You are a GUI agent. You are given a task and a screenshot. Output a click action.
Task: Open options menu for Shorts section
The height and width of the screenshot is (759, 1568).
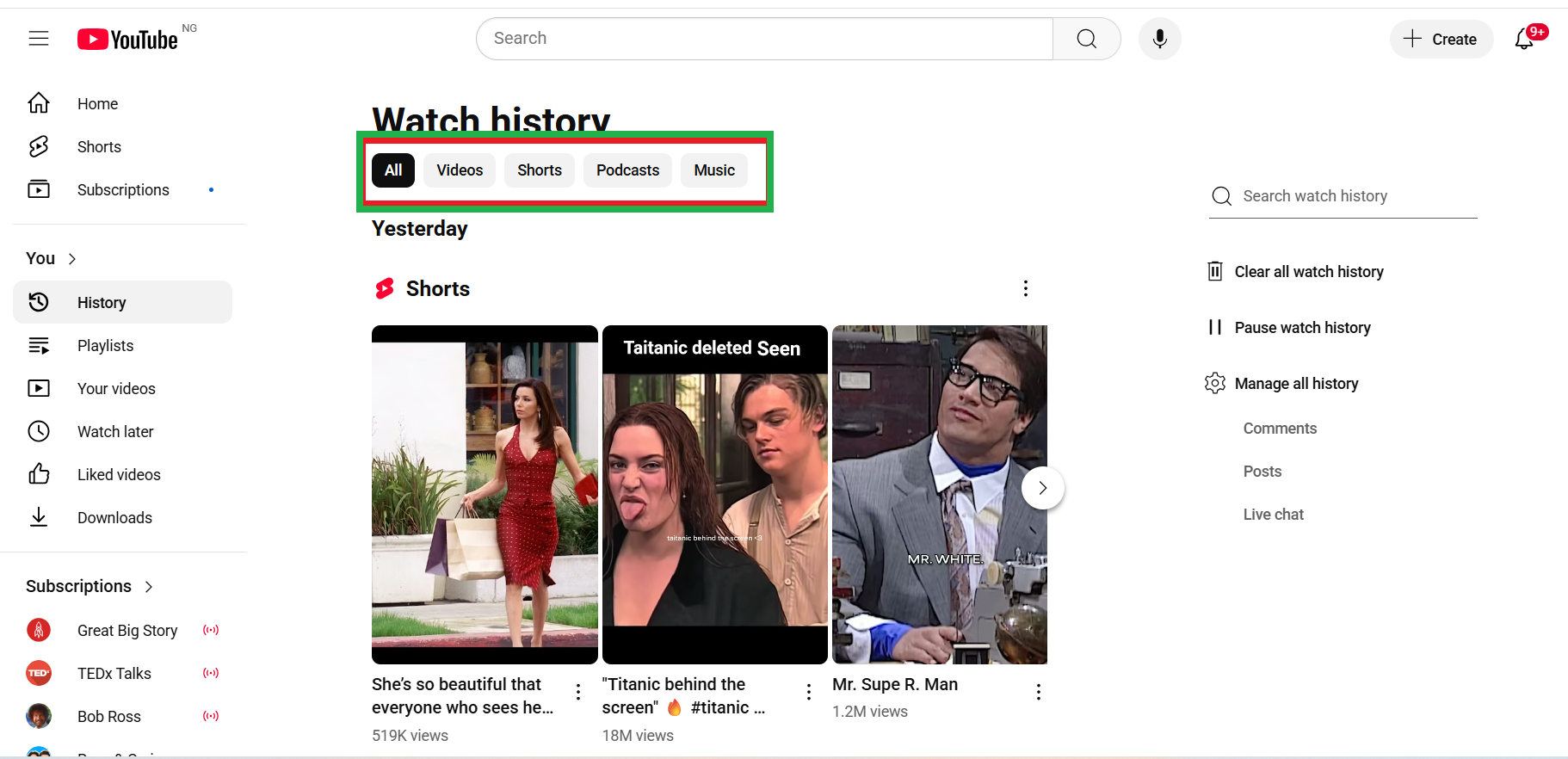click(1025, 288)
